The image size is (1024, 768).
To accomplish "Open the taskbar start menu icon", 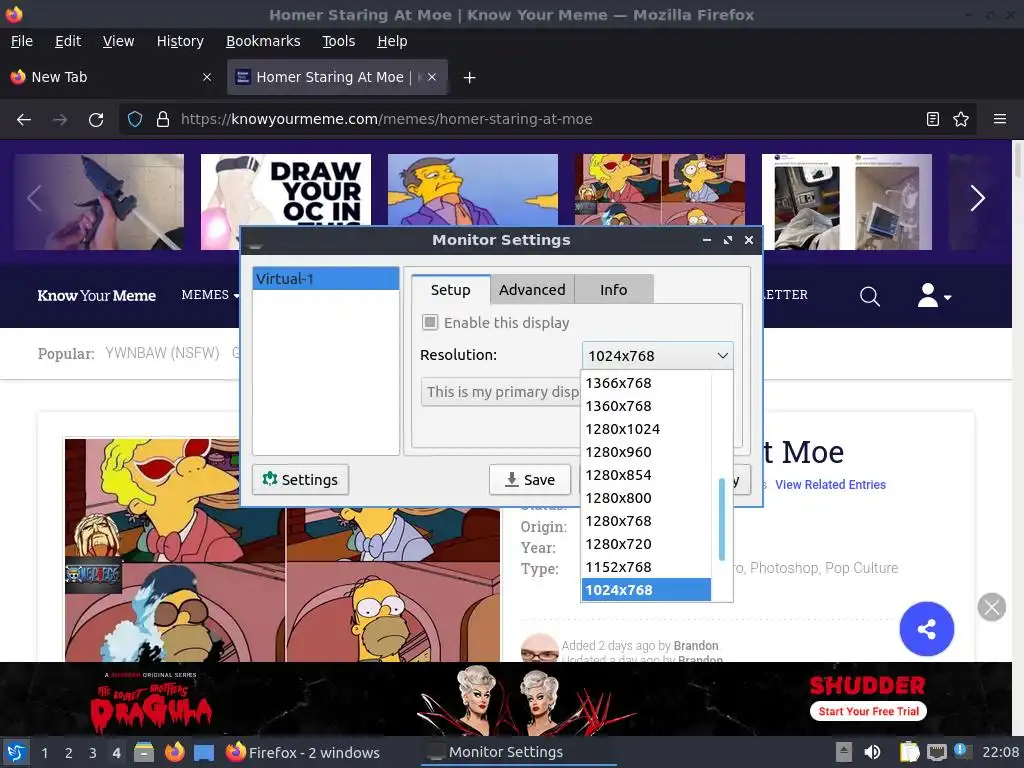I will [x=16, y=752].
